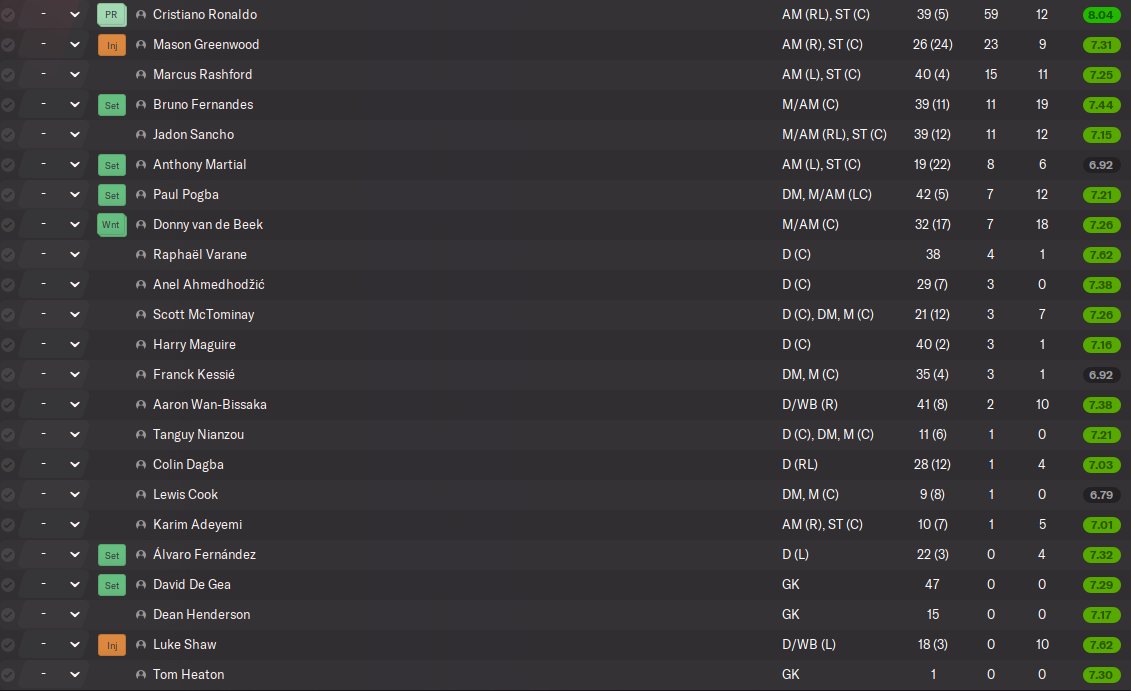Open Anthony Martial's player profile

(199, 165)
